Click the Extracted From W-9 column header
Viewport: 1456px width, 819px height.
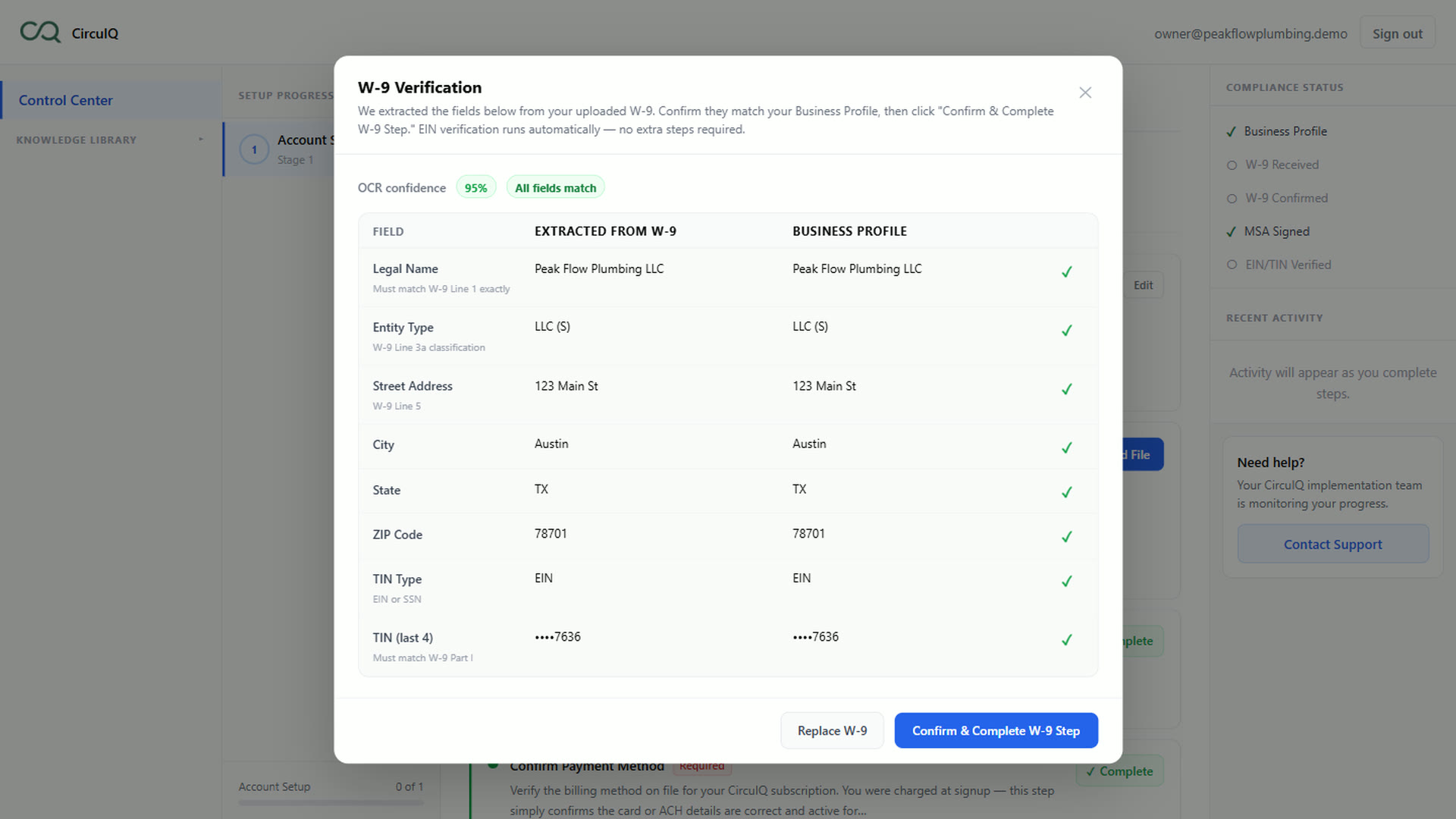tap(605, 231)
